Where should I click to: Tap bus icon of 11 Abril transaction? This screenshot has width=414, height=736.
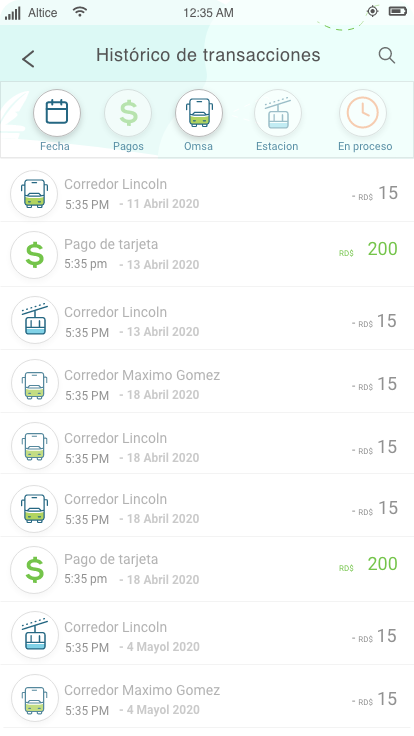point(34,194)
